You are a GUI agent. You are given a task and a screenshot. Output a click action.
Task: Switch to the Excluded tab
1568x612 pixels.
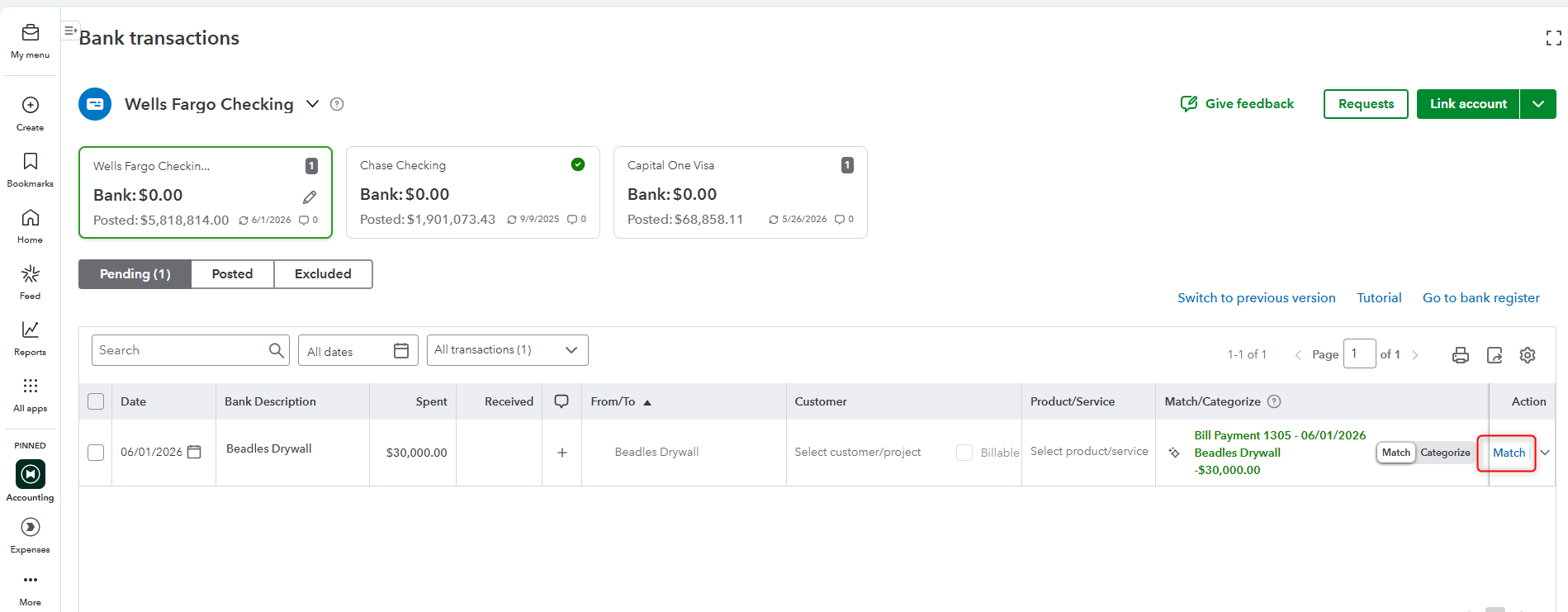(323, 274)
